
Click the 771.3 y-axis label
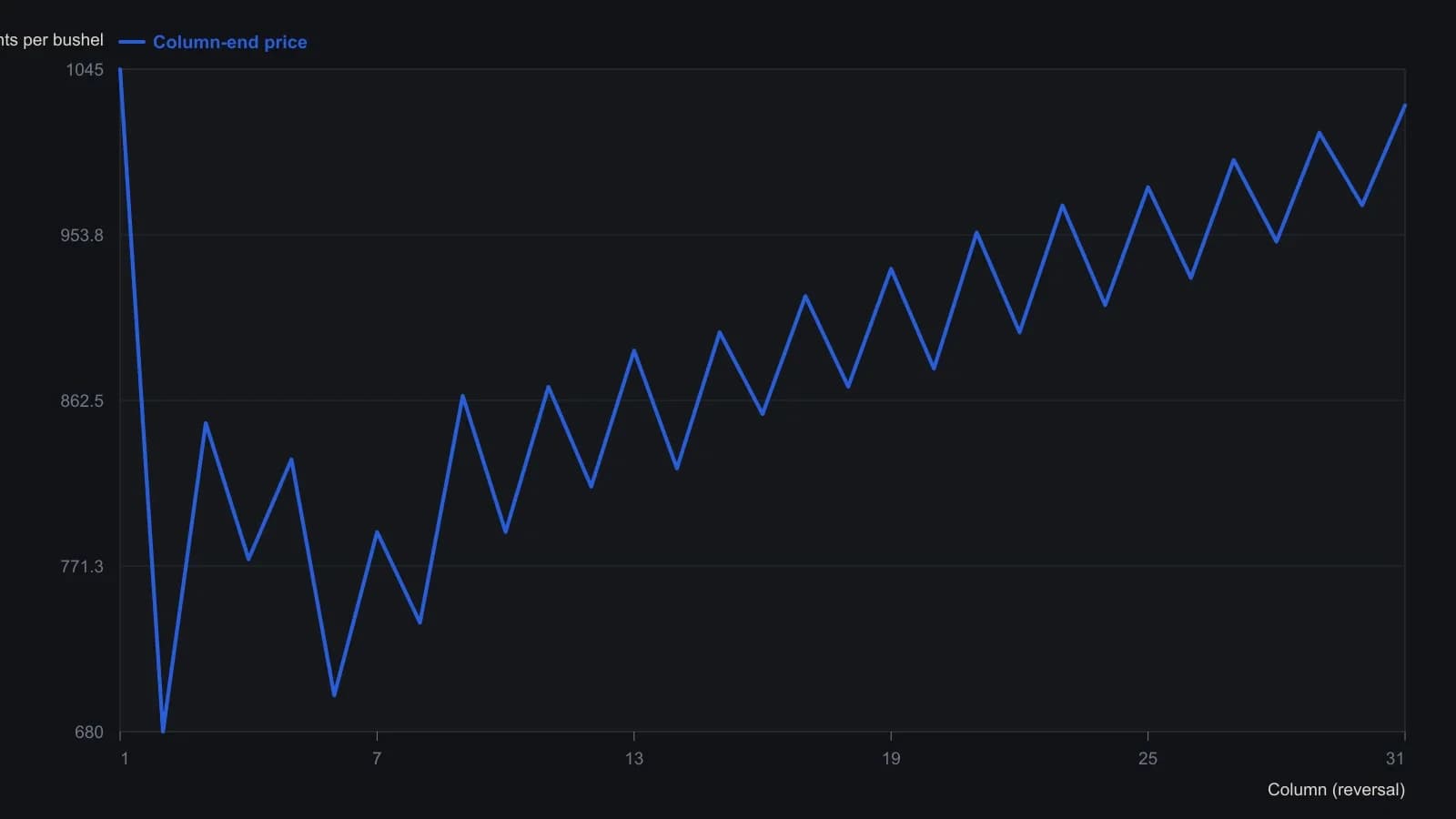point(83,567)
